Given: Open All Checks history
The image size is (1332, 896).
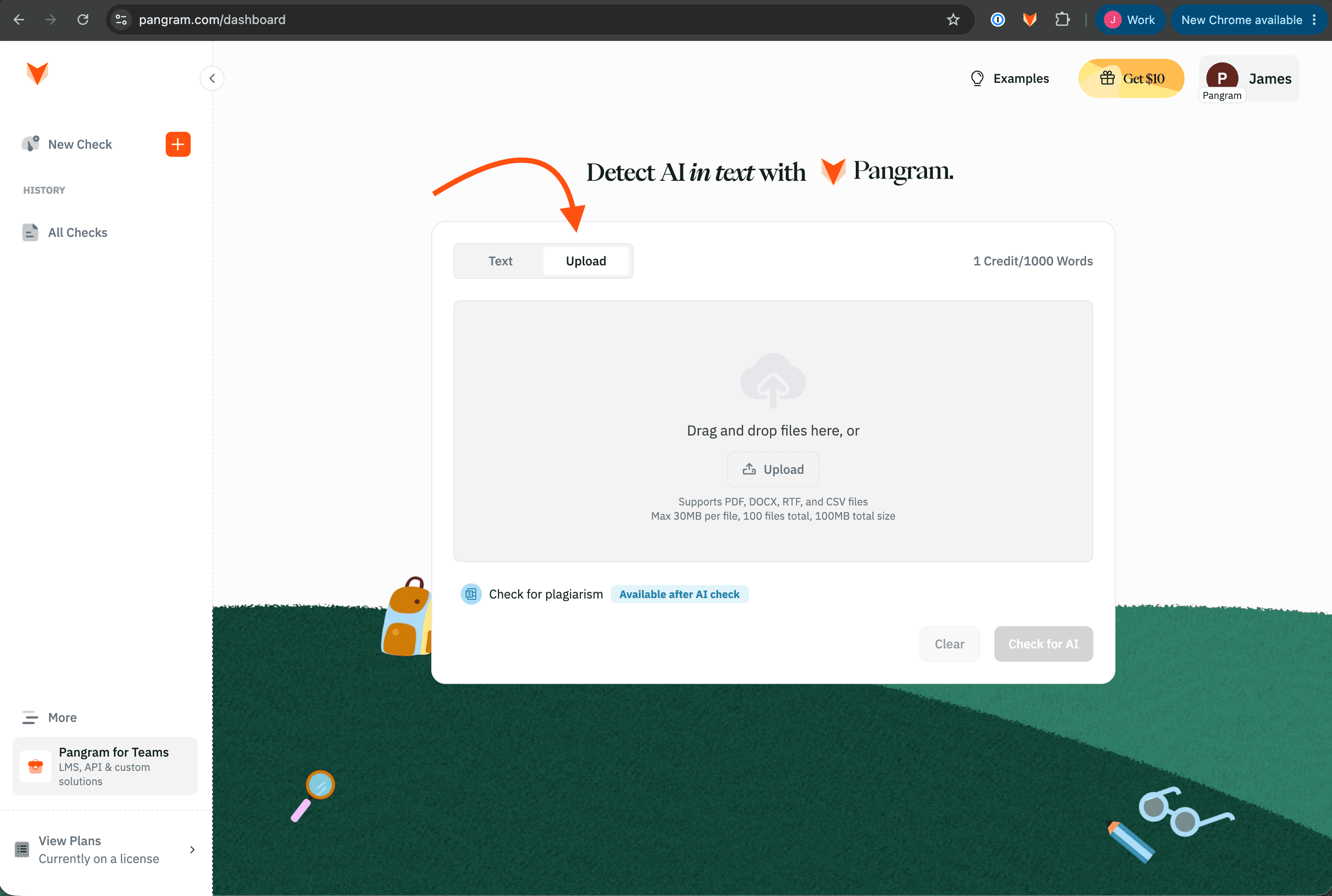Looking at the screenshot, I should (x=78, y=232).
